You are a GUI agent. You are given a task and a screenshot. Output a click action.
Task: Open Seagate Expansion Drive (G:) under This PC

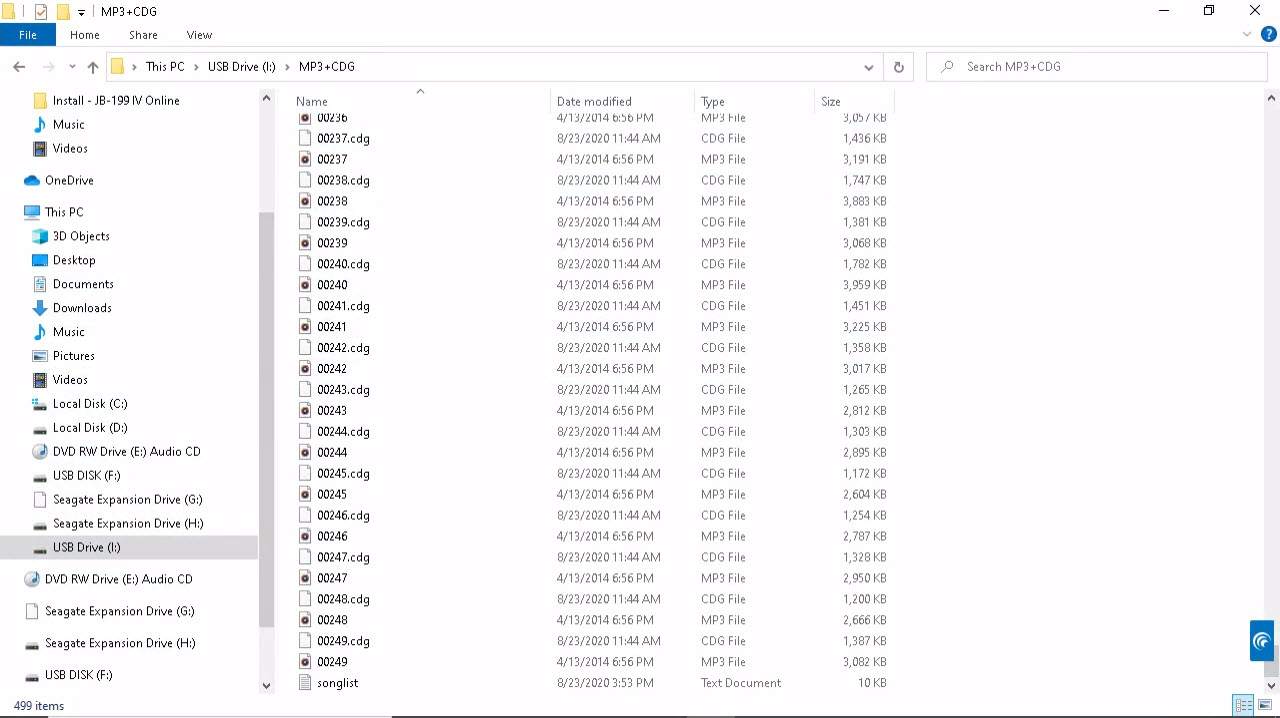128,500
